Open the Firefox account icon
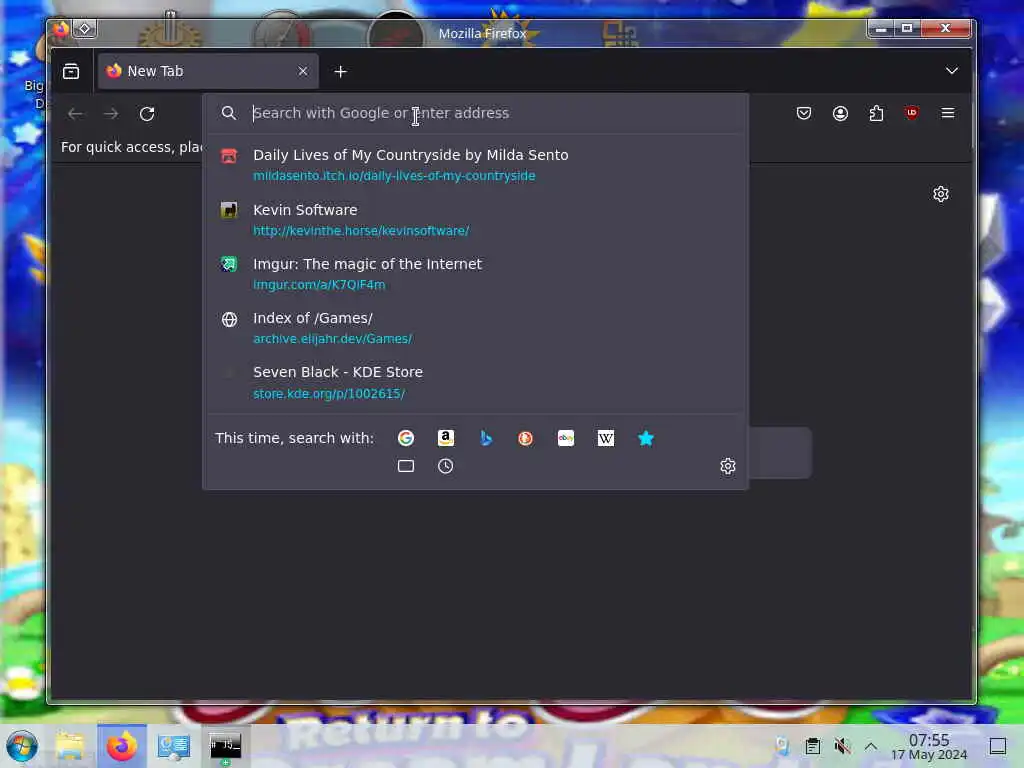This screenshot has height=768, width=1024. [840, 113]
